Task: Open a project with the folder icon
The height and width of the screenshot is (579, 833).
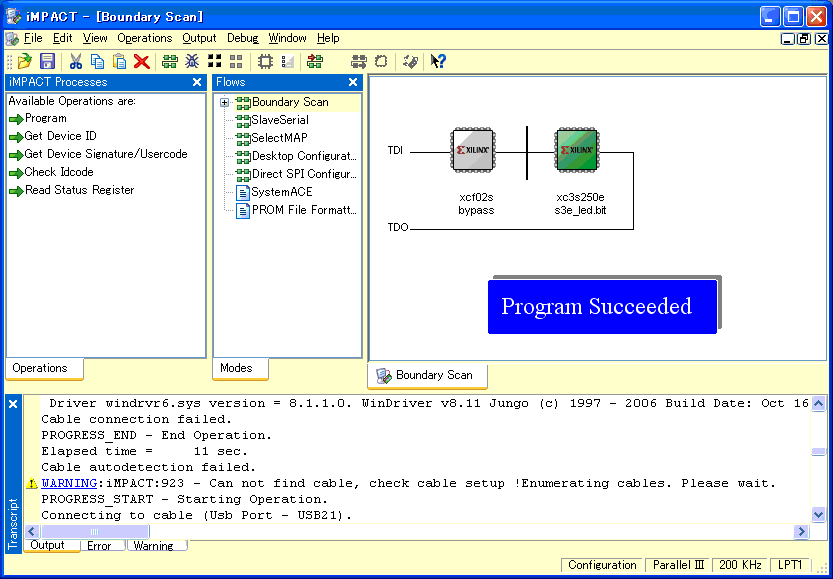Action: coord(24,62)
